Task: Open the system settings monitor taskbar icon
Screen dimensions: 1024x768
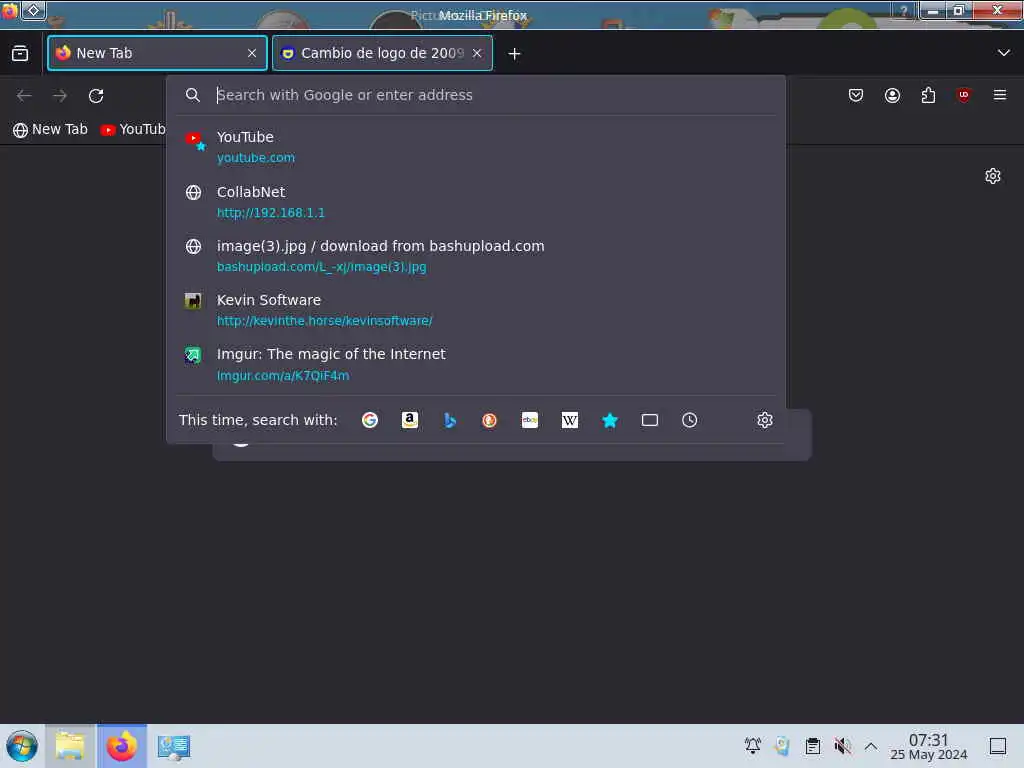Action: (x=174, y=746)
